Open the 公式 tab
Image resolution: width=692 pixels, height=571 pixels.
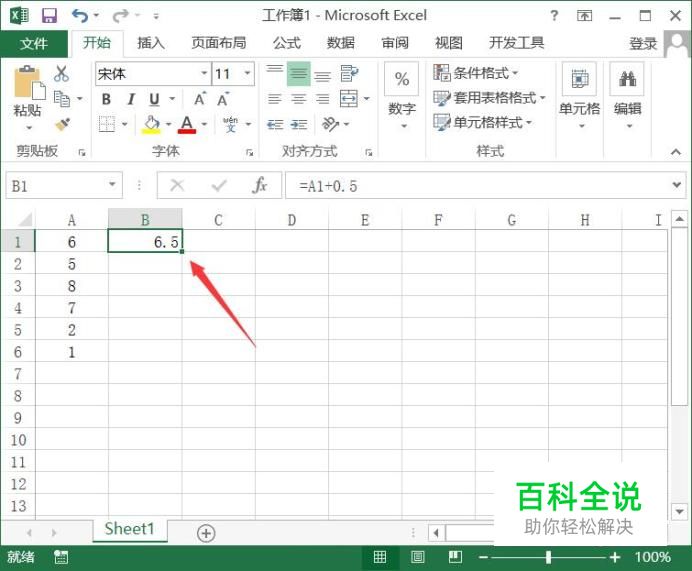click(x=287, y=43)
